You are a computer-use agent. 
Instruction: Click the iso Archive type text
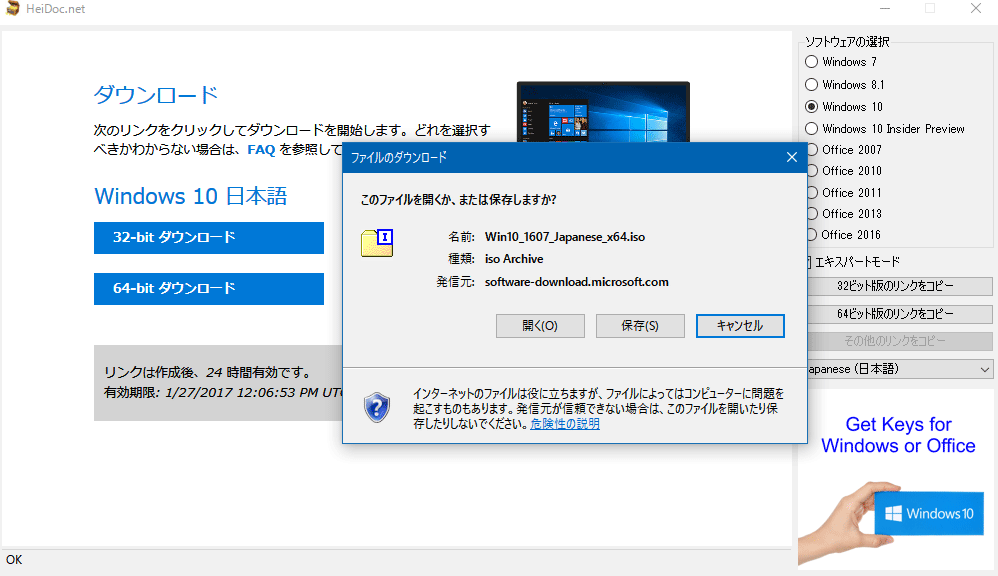coord(514,259)
